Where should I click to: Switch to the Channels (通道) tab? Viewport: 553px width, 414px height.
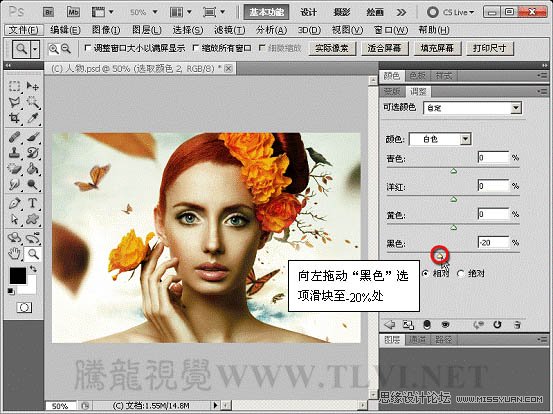click(417, 340)
